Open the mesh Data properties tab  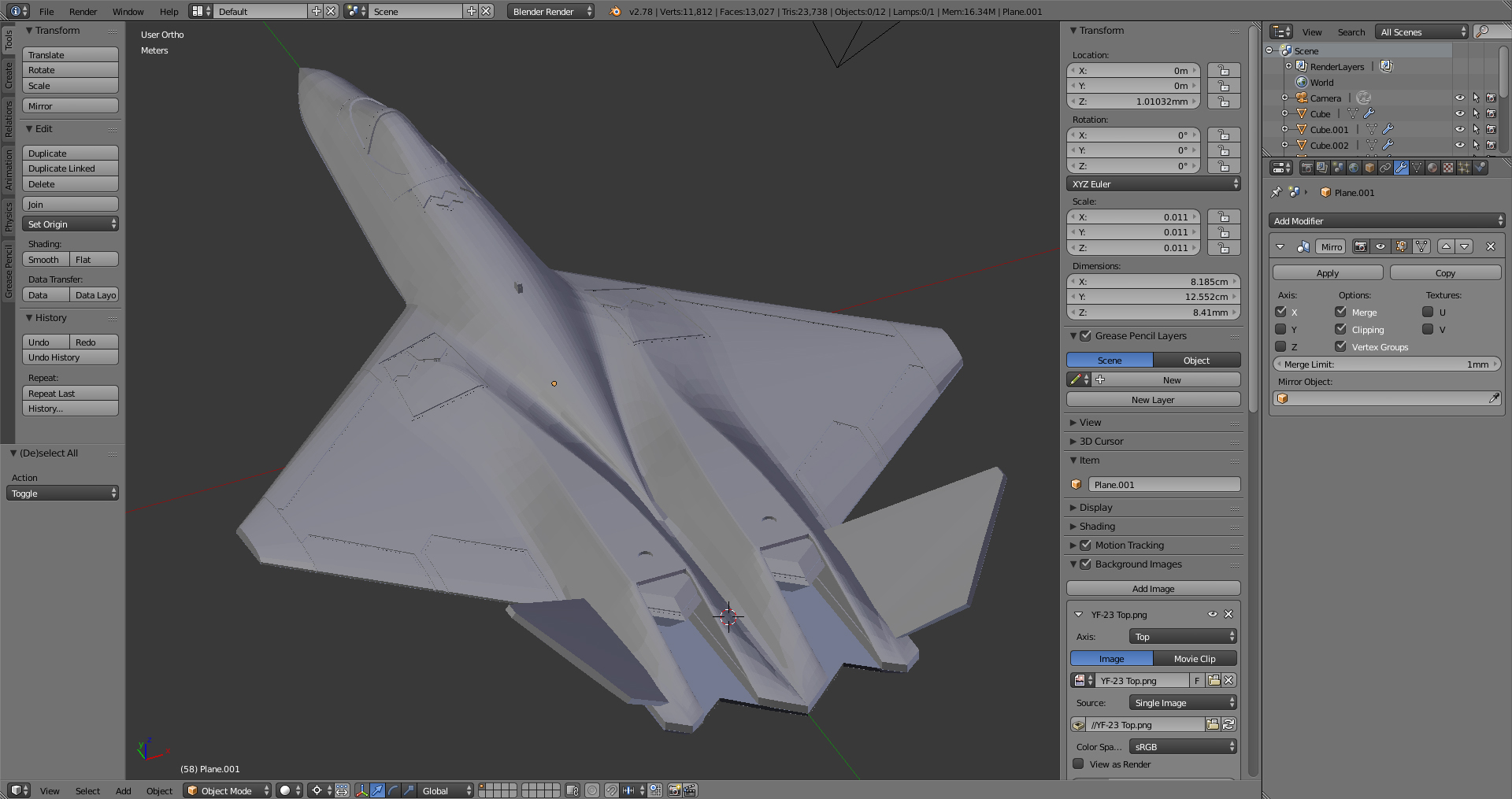coord(1417,168)
